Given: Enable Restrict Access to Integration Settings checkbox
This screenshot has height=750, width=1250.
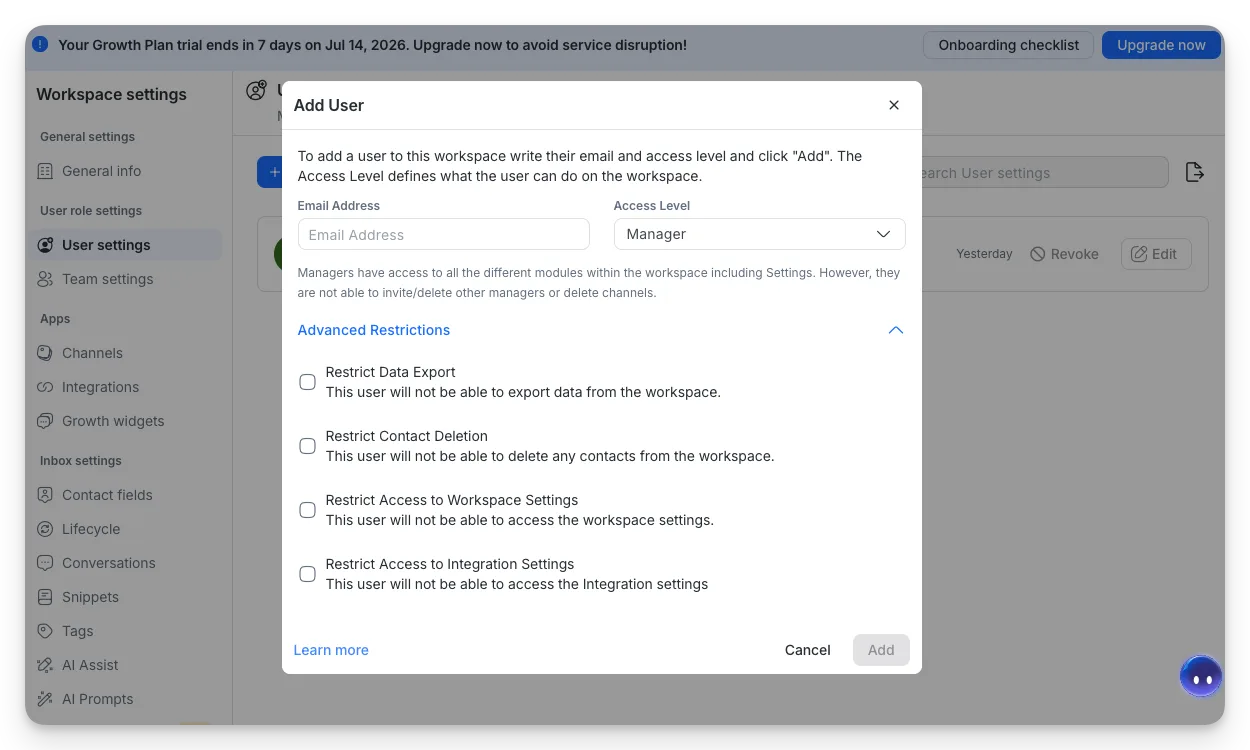Looking at the screenshot, I should pos(308,574).
